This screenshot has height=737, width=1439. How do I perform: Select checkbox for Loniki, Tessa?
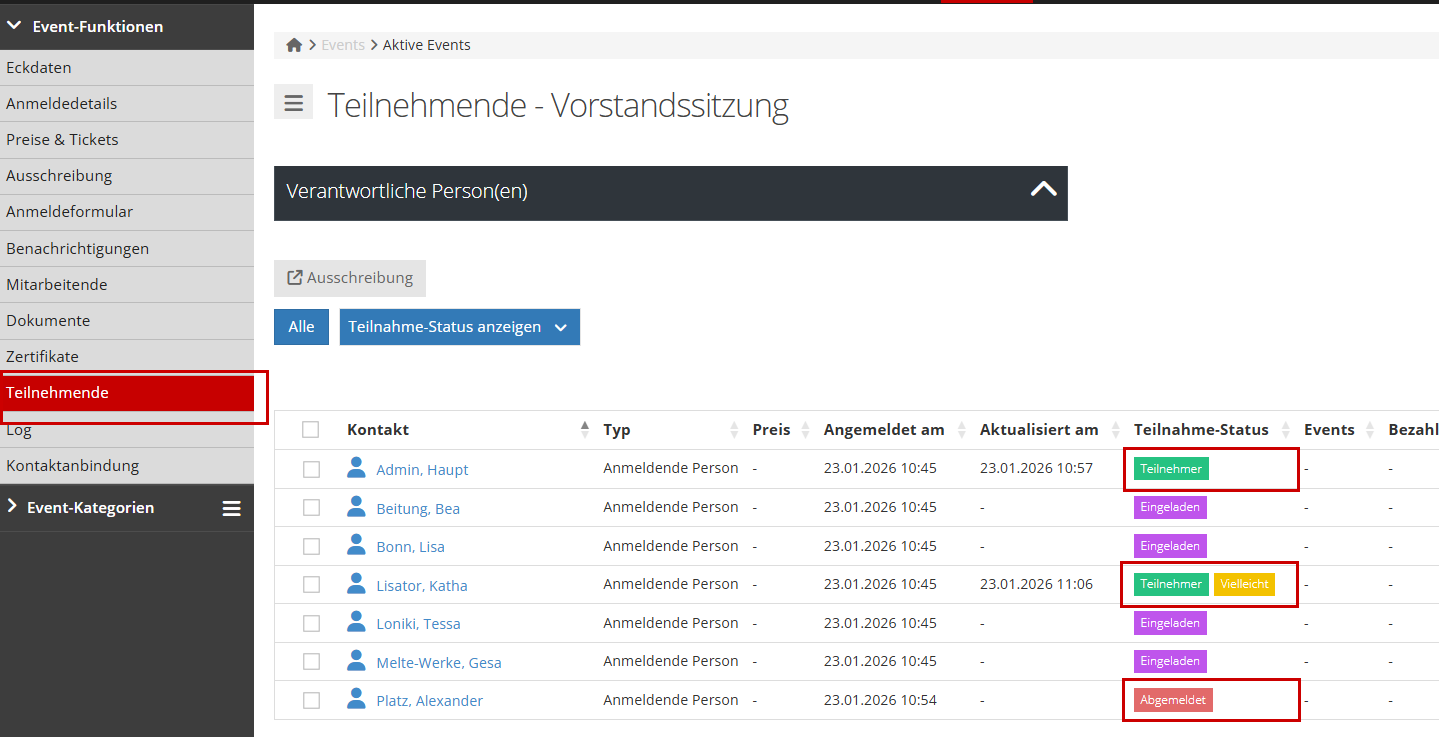(311, 623)
